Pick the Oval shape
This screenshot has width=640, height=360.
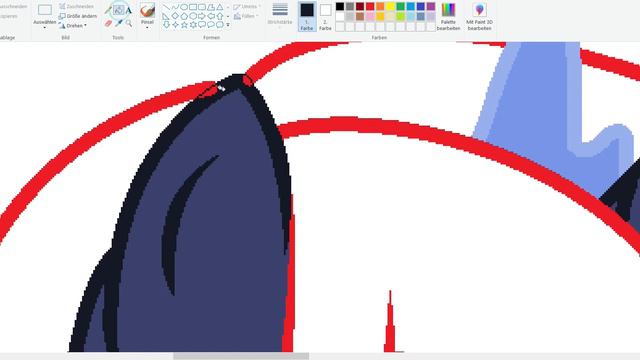click(184, 7)
